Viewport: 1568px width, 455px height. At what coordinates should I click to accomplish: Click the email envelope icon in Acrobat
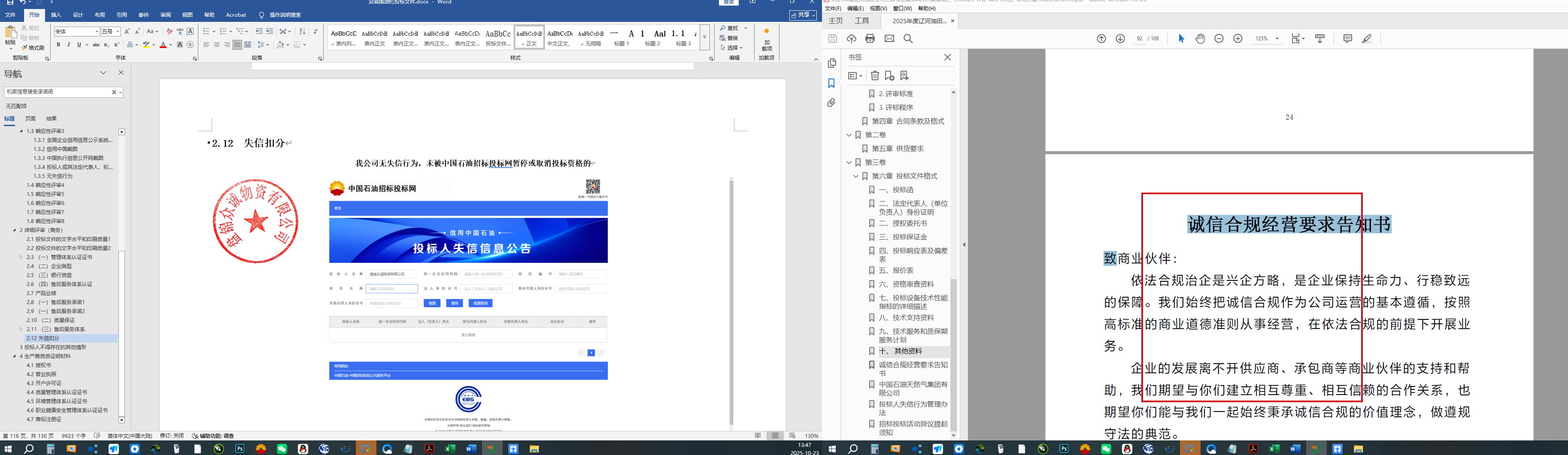889,39
